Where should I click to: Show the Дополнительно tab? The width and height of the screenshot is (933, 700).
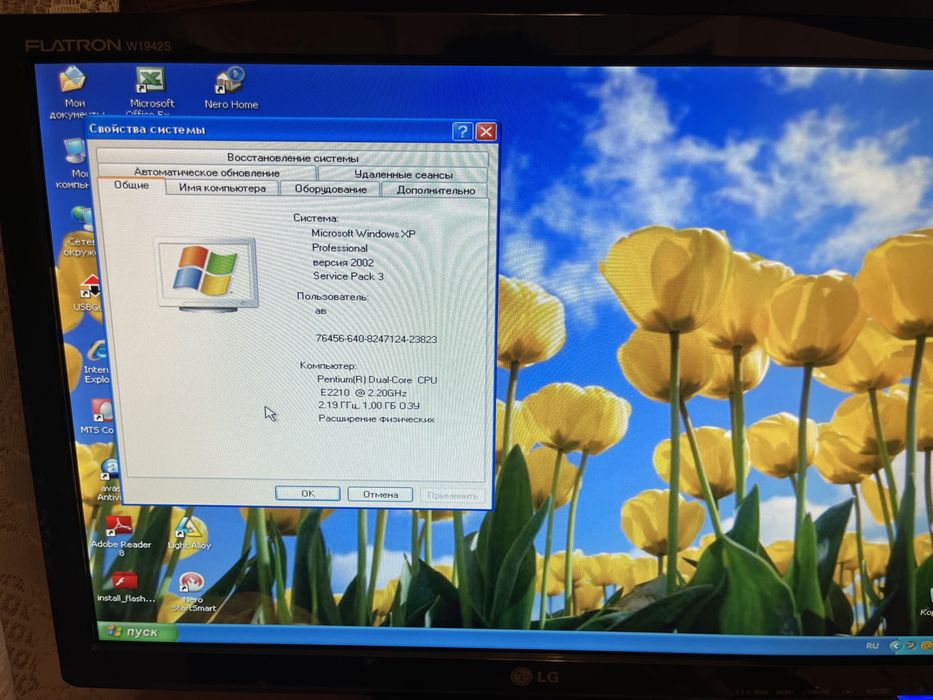(x=436, y=190)
